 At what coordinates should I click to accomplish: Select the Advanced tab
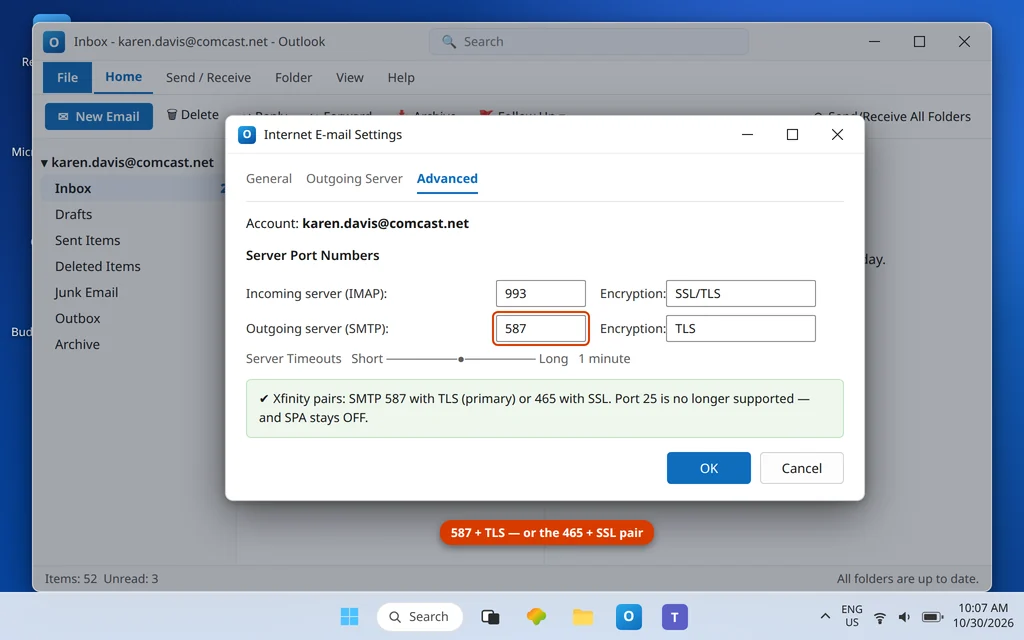447,178
